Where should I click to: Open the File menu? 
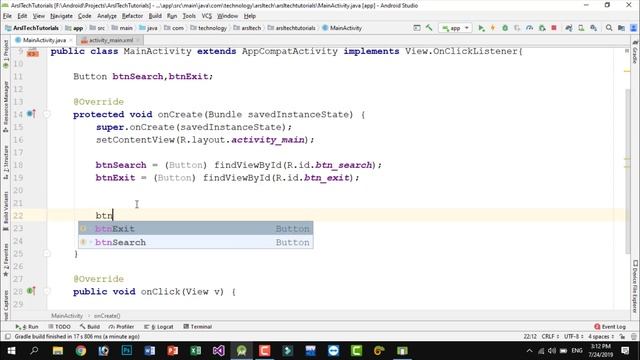click(7, 16)
